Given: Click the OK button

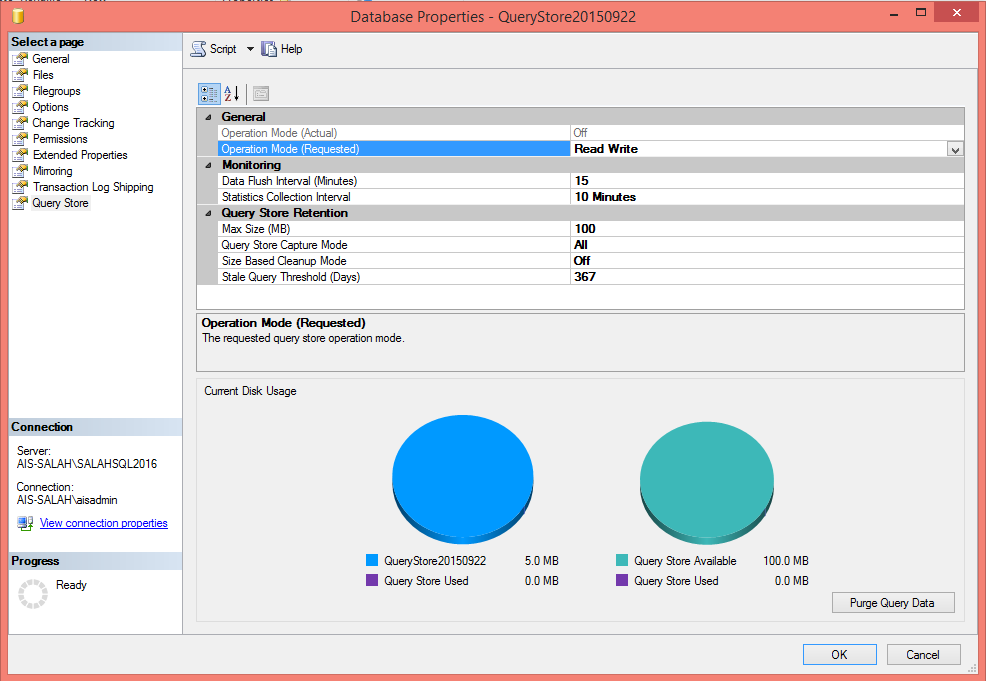Looking at the screenshot, I should (839, 654).
